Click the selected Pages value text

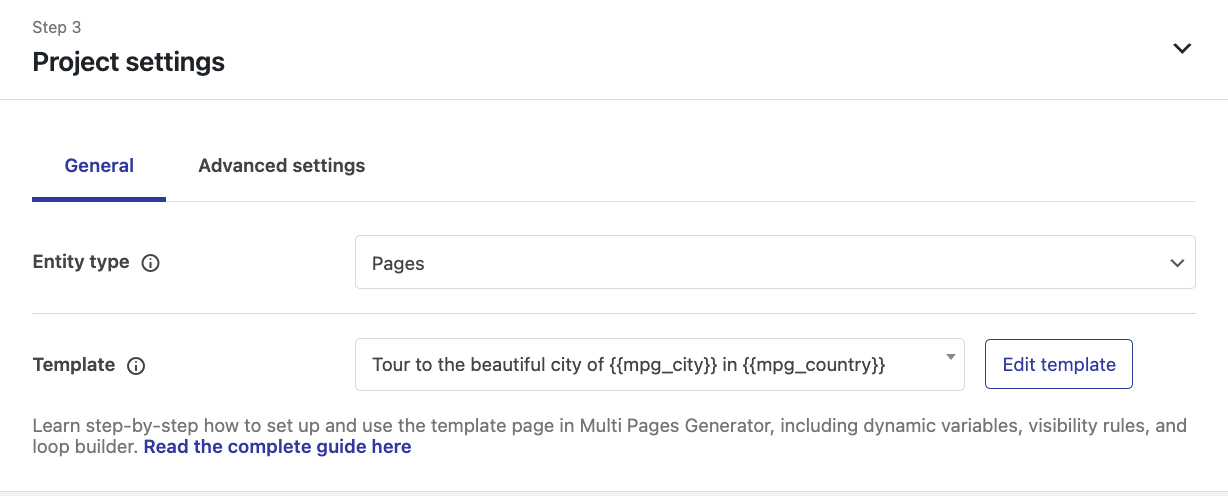click(398, 264)
